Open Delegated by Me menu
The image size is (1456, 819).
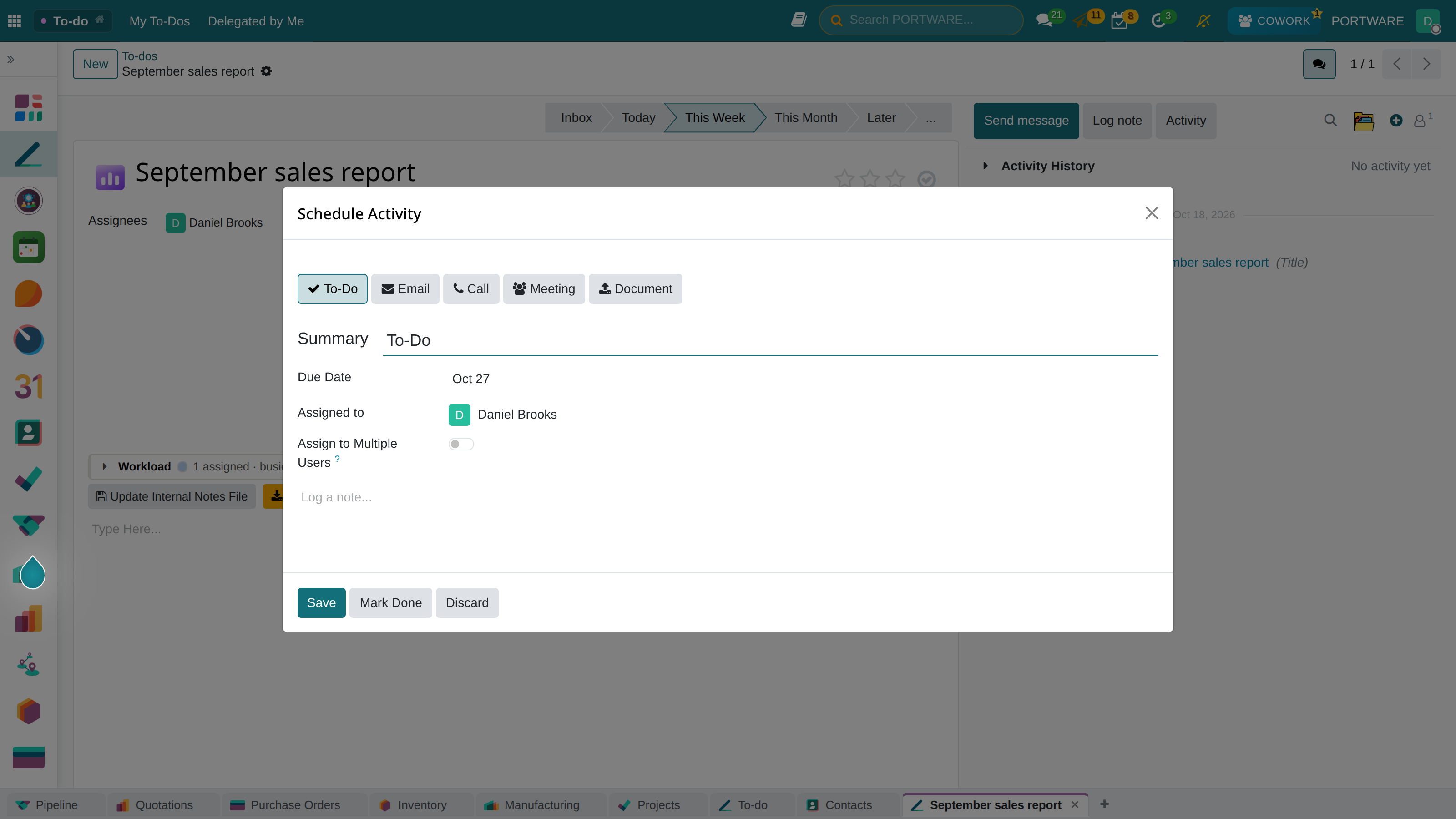tap(255, 21)
